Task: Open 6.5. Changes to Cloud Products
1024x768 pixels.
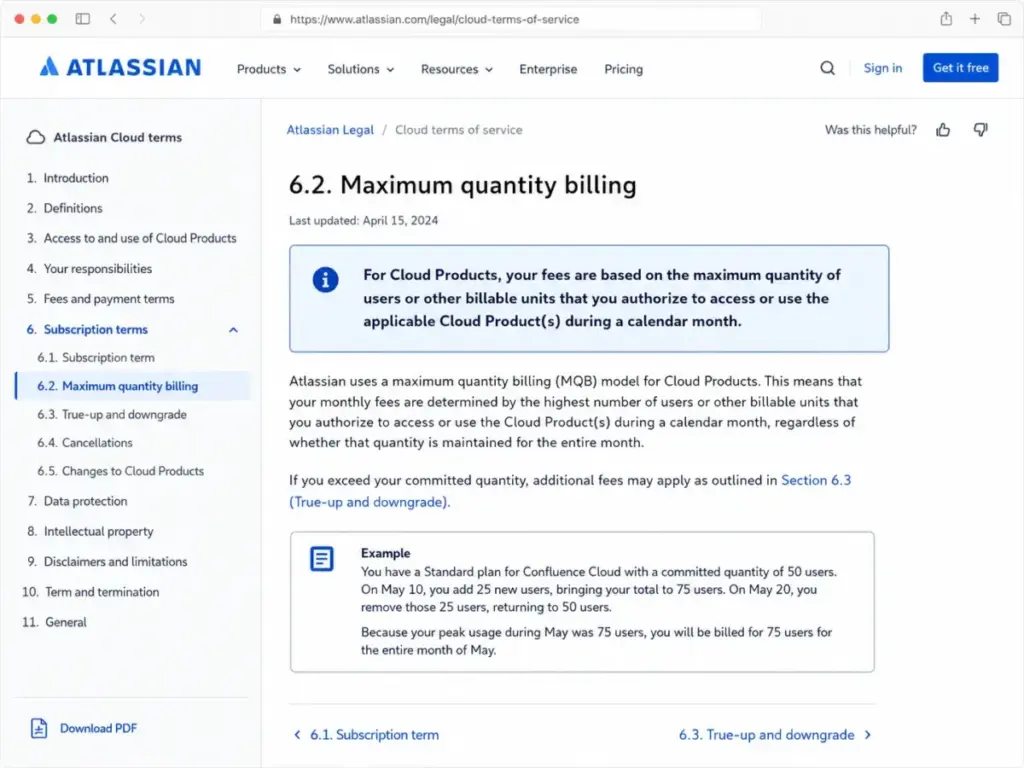Action: 121,472
